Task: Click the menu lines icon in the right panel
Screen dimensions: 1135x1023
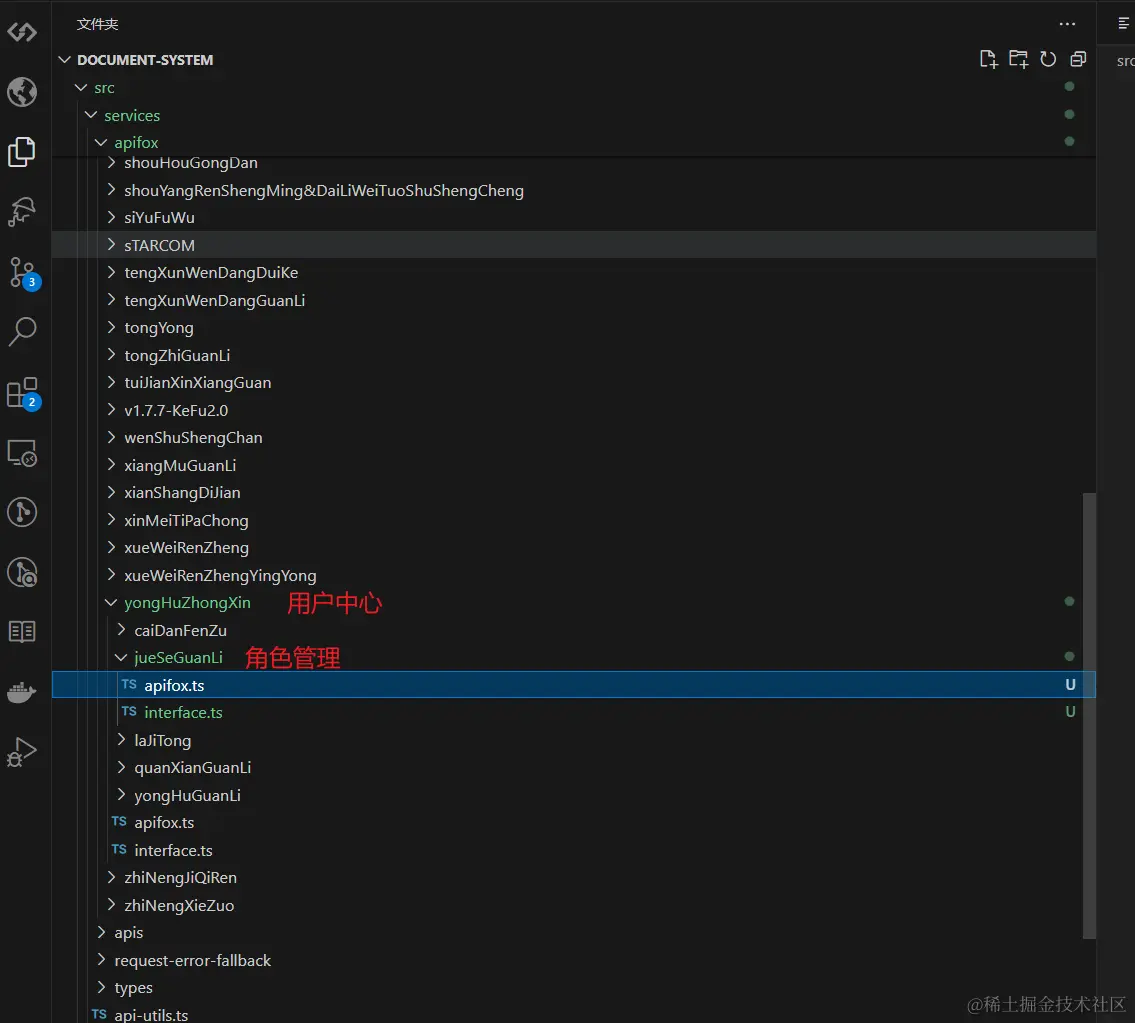Action: point(1123,24)
